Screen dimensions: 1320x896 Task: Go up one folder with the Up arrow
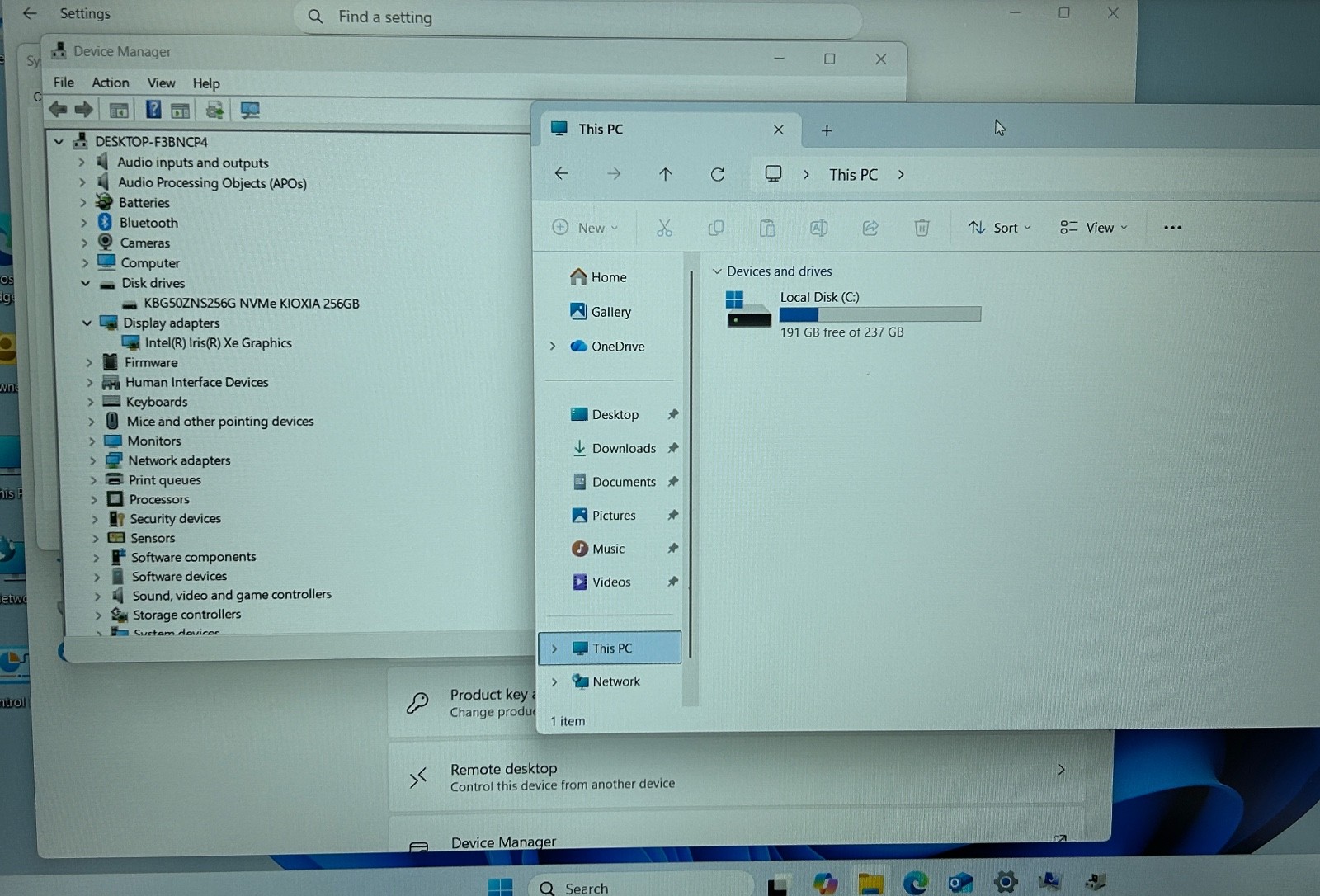point(665,174)
